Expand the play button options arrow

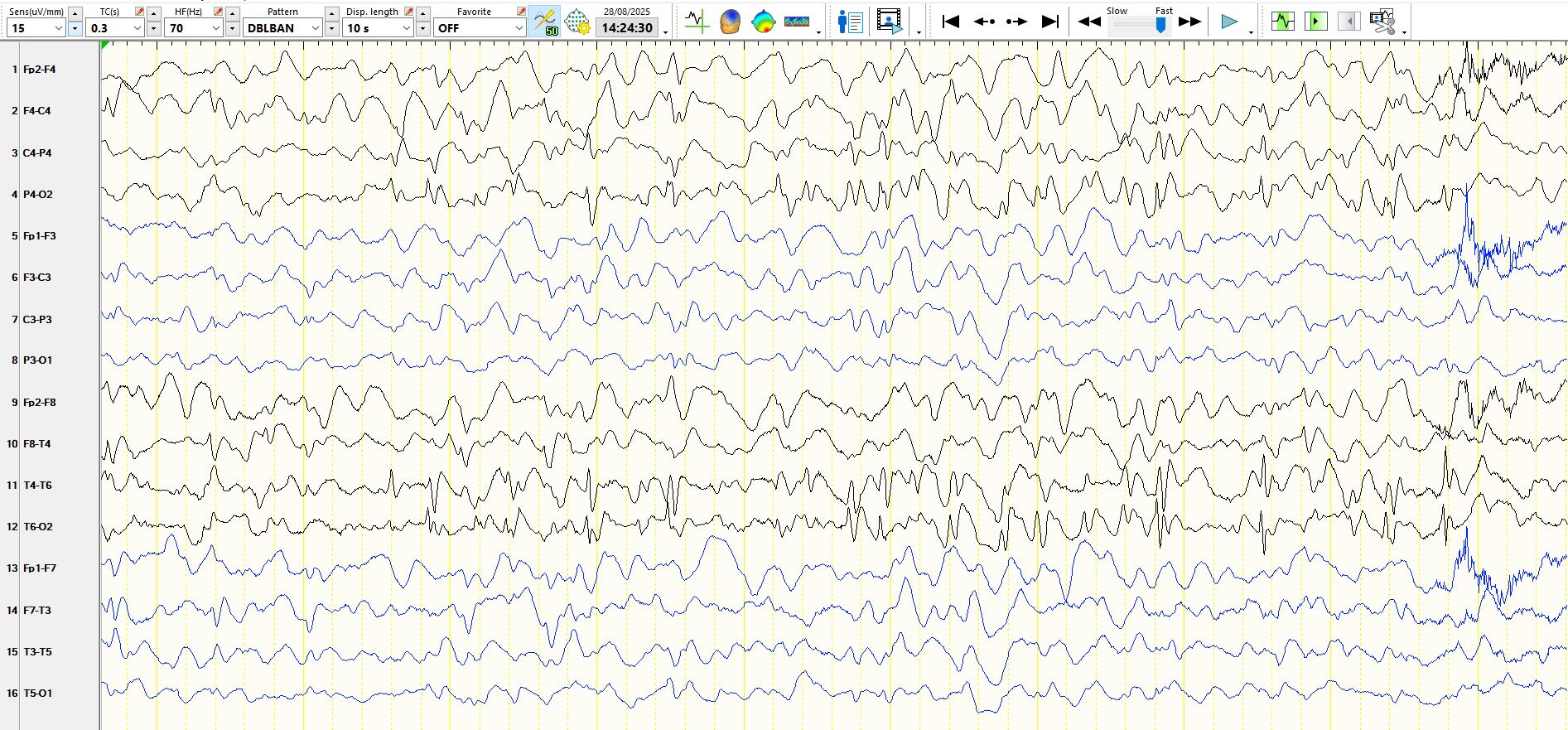point(1251,32)
